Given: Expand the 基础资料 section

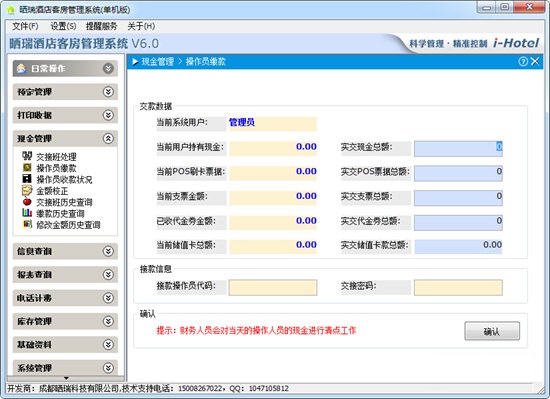Looking at the screenshot, I should click(108, 344).
